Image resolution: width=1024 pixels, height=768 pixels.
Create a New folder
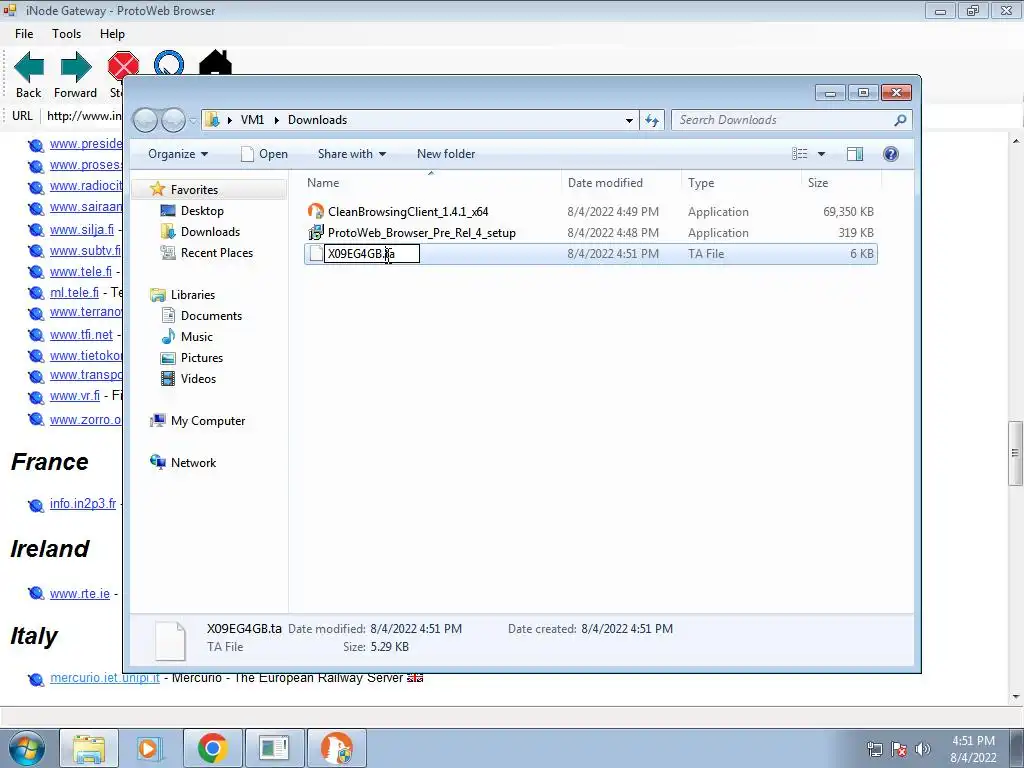(x=446, y=154)
